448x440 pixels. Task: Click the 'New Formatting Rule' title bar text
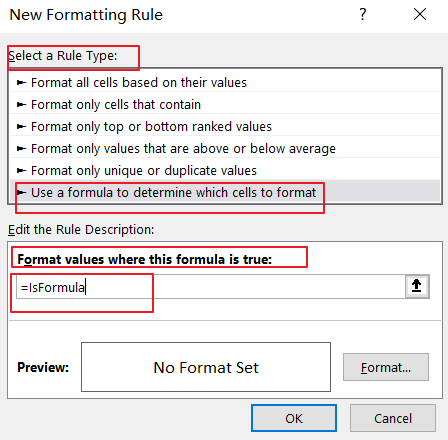(x=86, y=15)
